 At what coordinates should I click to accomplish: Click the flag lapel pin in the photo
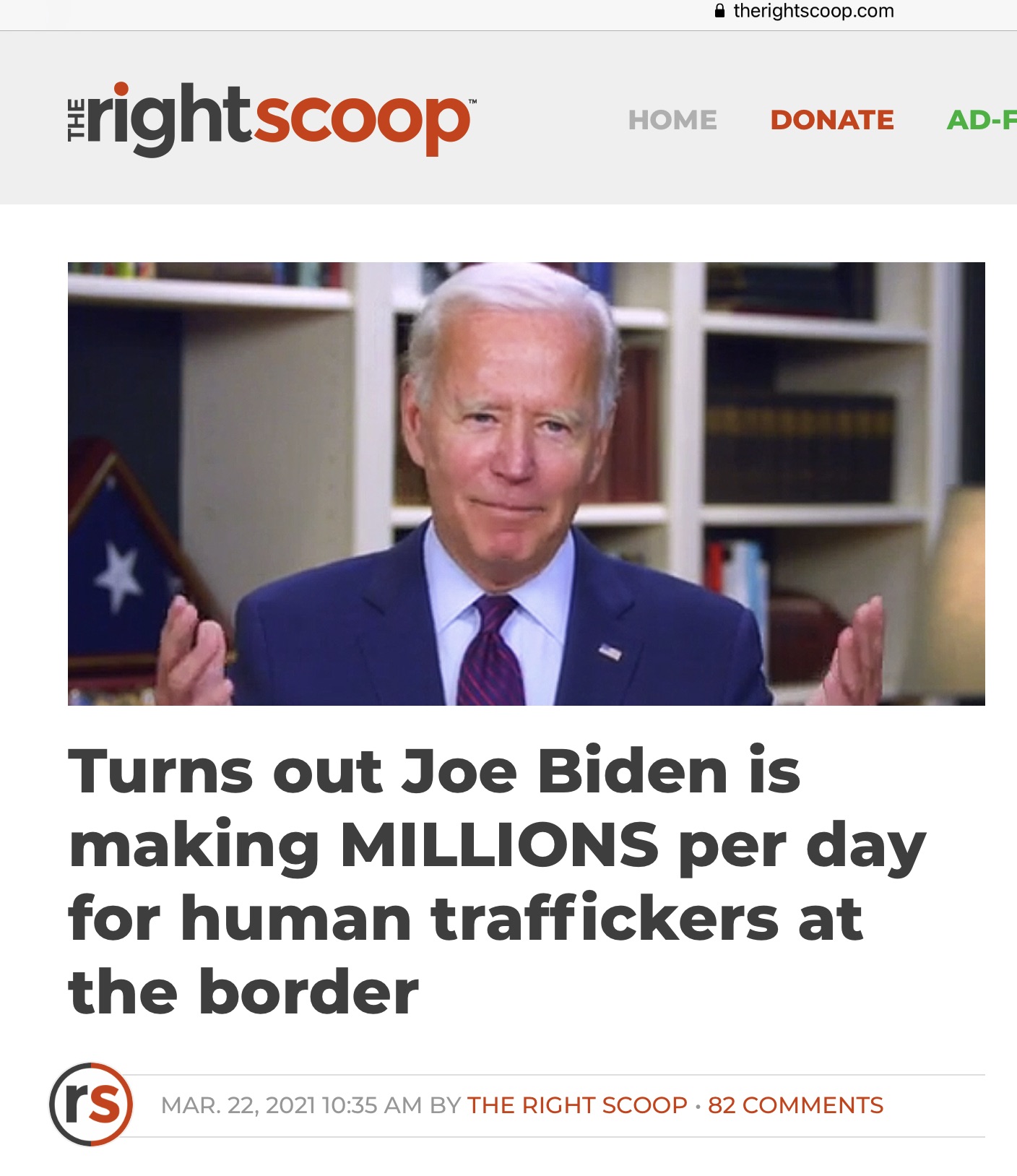click(x=610, y=652)
